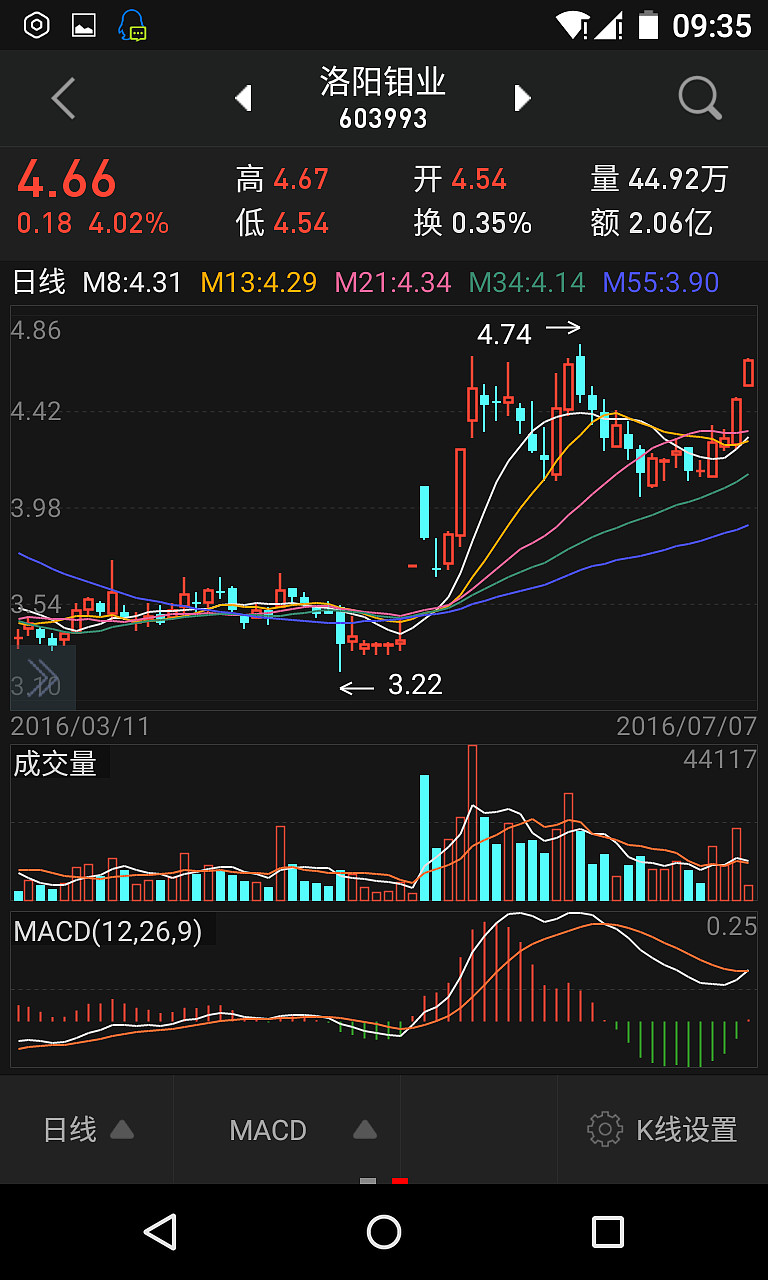Tap the M8:4.31 moving average label
Viewport: 768px width, 1280px height.
coord(132,283)
